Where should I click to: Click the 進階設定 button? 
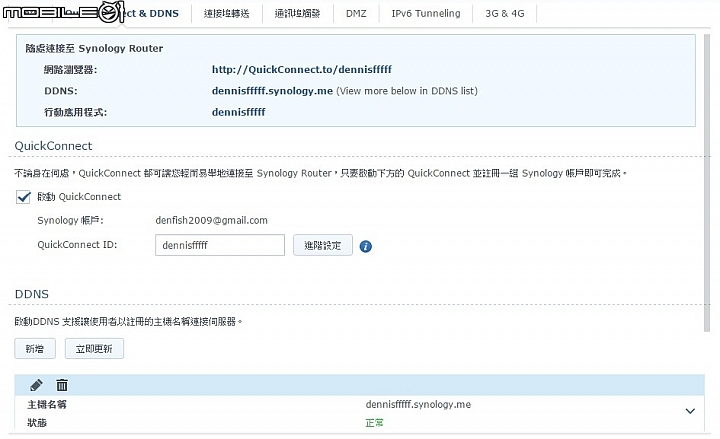pos(323,245)
